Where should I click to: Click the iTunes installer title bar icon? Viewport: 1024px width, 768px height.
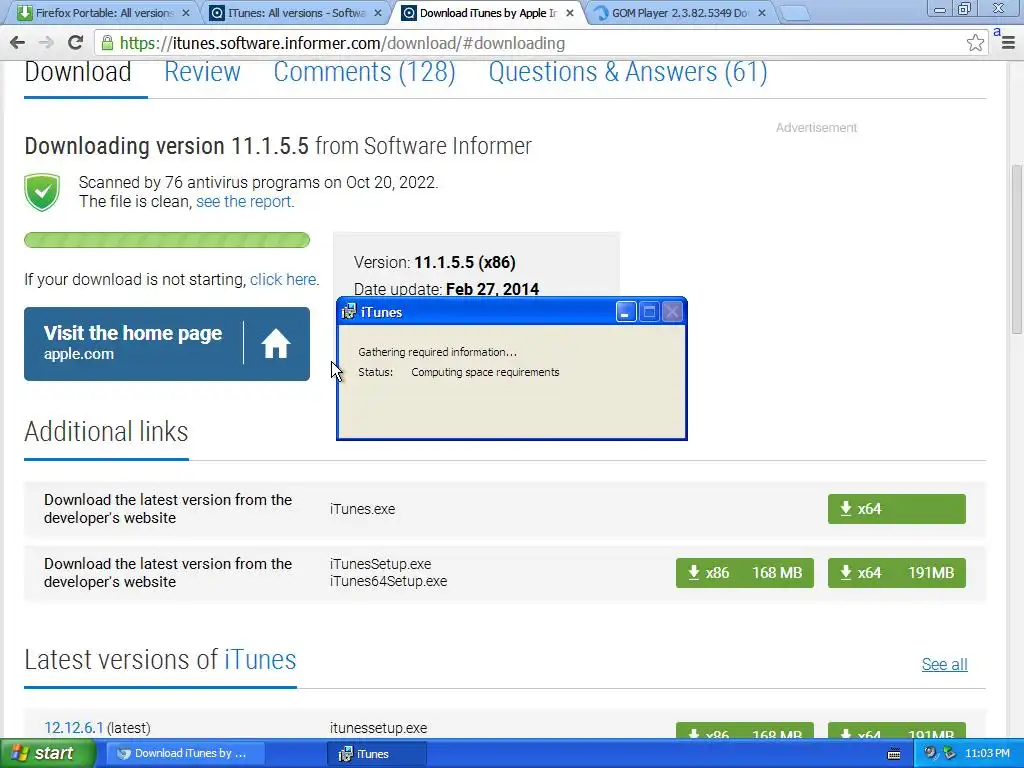coord(349,312)
